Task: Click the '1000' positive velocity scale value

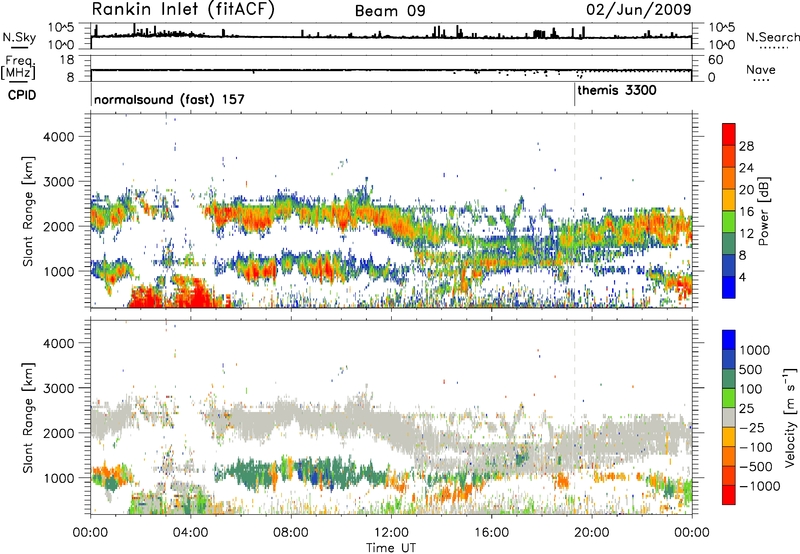Action: click(755, 350)
